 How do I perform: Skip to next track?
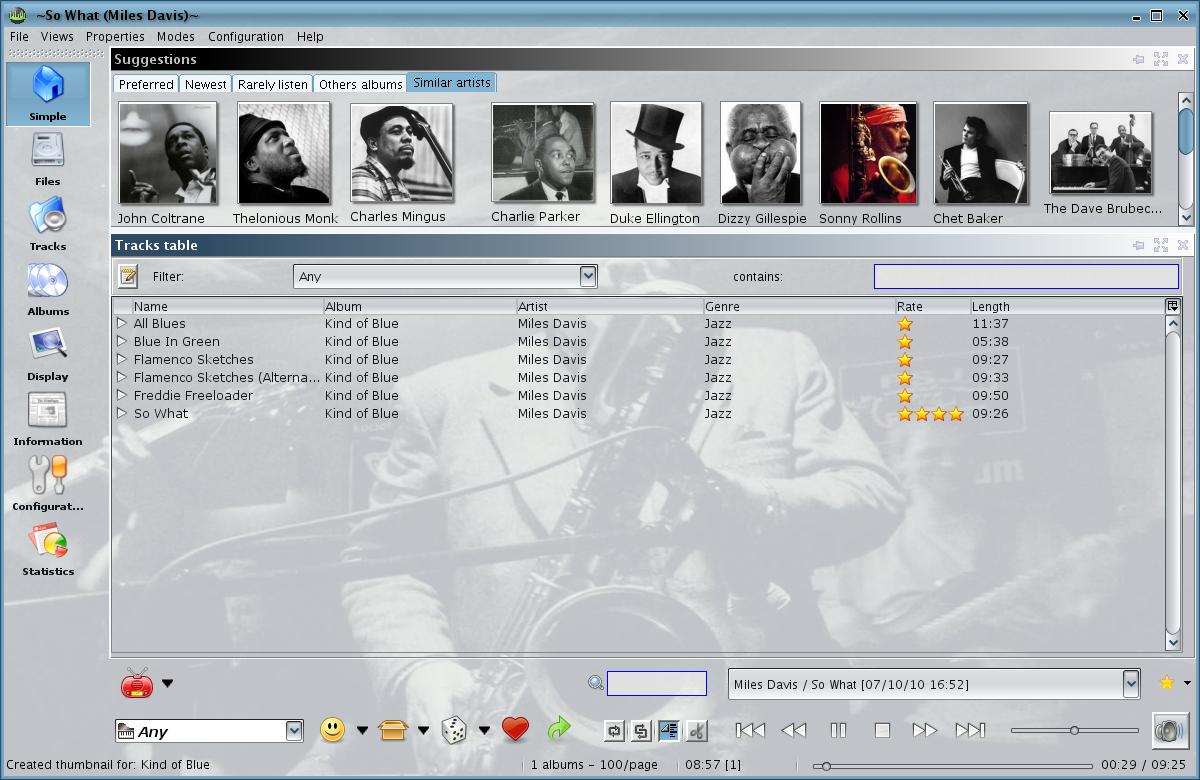pos(970,730)
